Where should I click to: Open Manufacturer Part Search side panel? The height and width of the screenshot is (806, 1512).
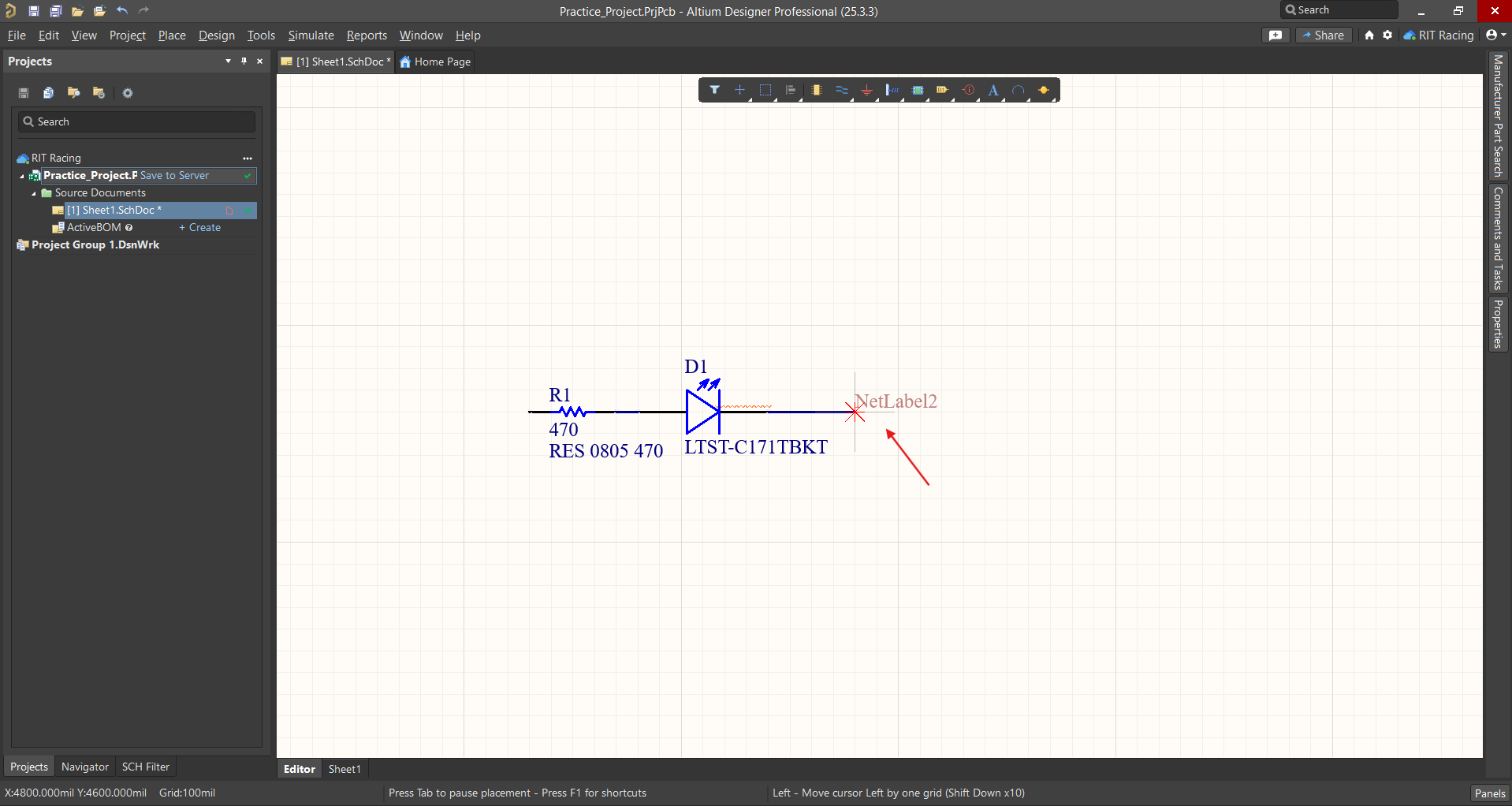tap(1498, 117)
